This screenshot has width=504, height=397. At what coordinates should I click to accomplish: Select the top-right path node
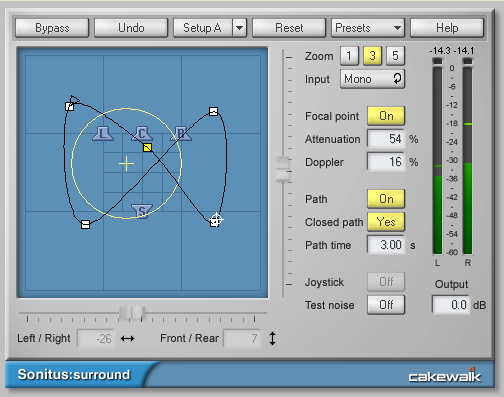(x=213, y=111)
